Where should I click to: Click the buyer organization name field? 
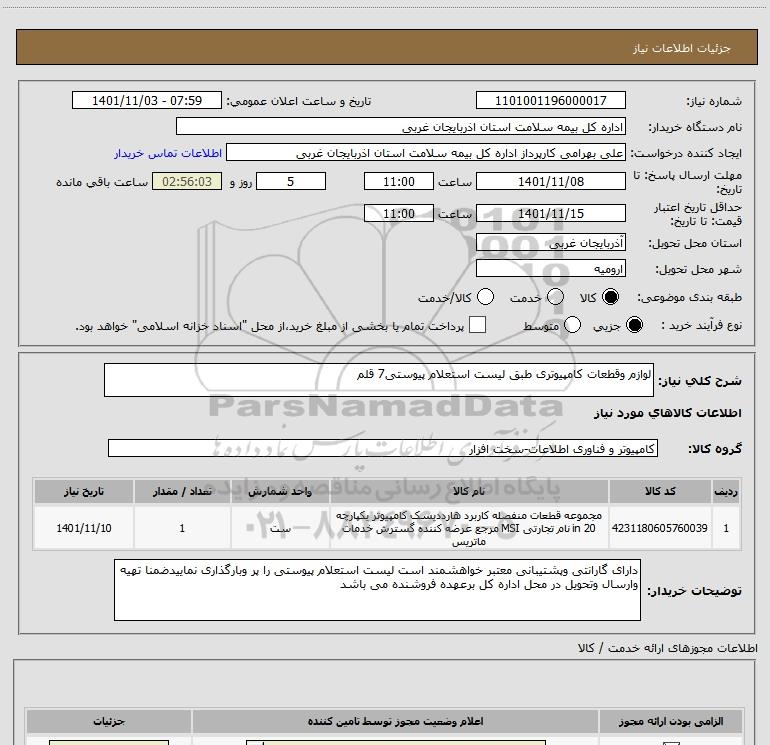401,127
